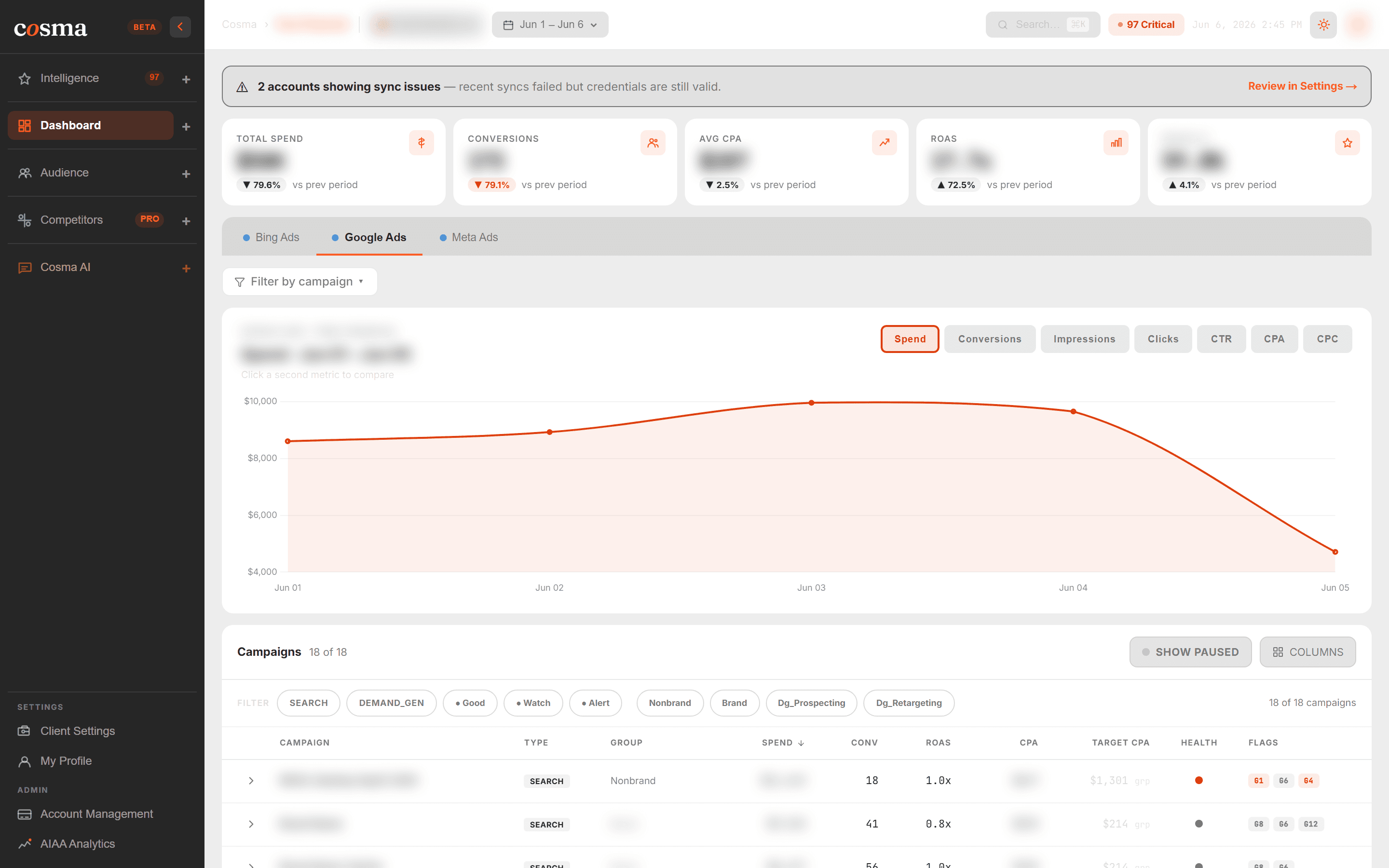Filter campaigns by Good health

(470, 703)
